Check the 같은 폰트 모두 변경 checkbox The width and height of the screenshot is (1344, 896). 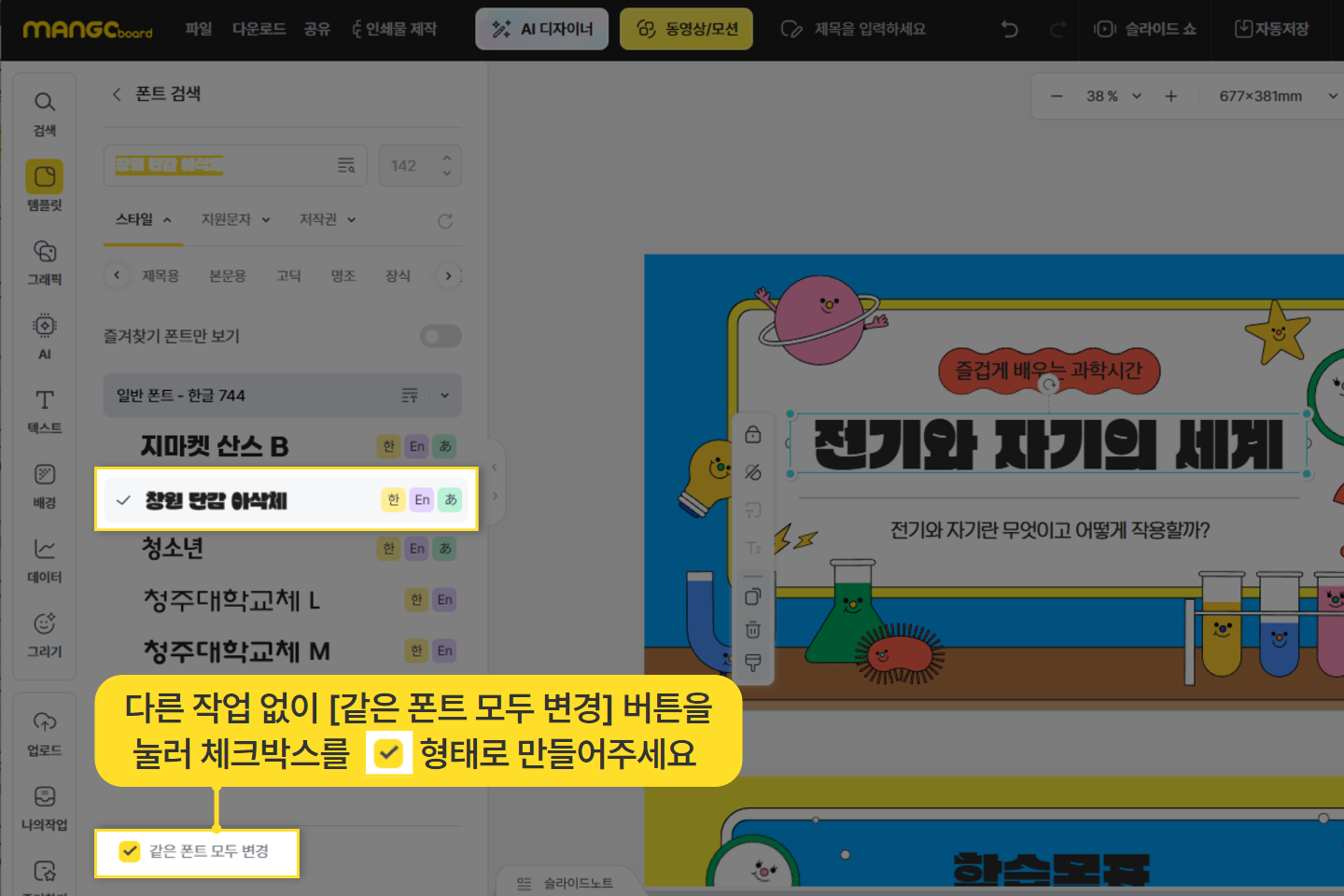point(130,851)
